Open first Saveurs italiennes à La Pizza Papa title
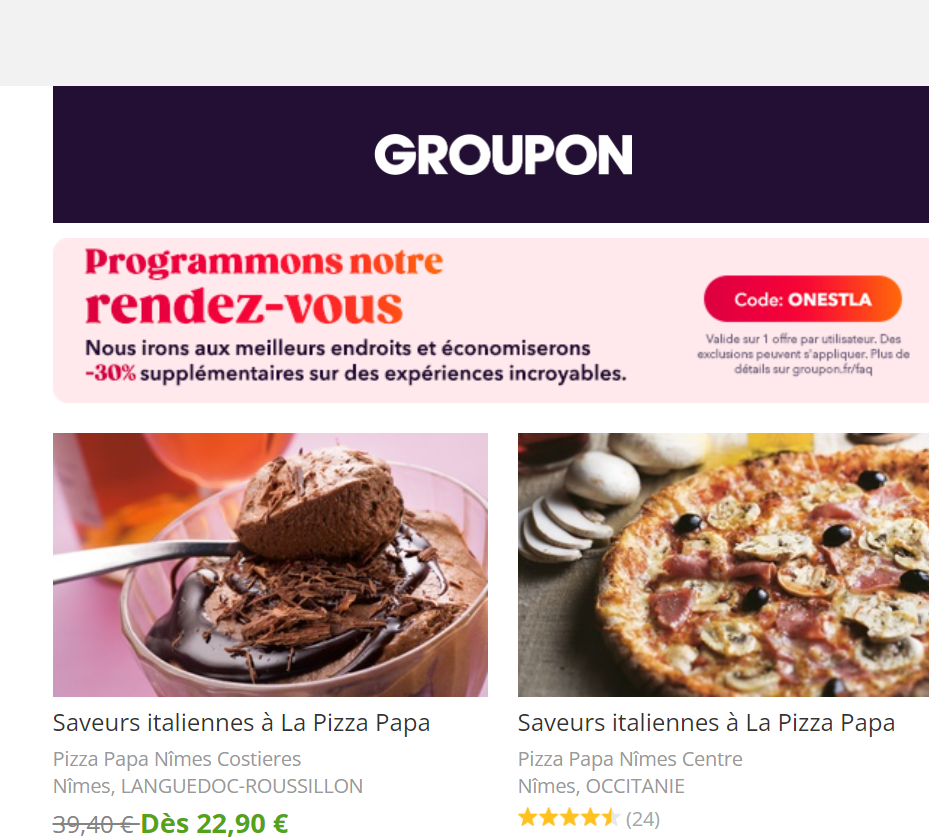The image size is (929, 837). click(x=241, y=723)
